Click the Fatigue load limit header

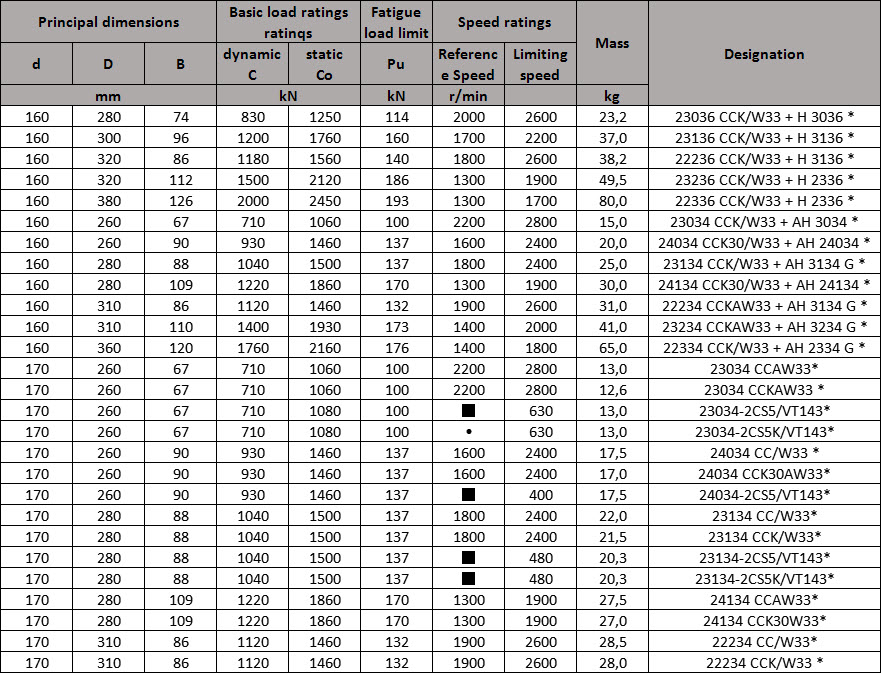[x=396, y=22]
